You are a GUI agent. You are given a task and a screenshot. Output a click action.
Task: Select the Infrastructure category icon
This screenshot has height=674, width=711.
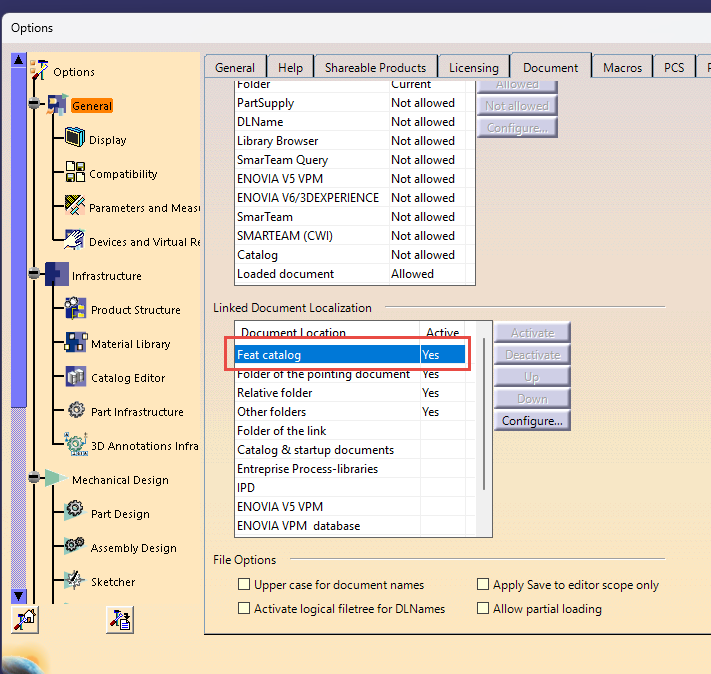point(57,274)
